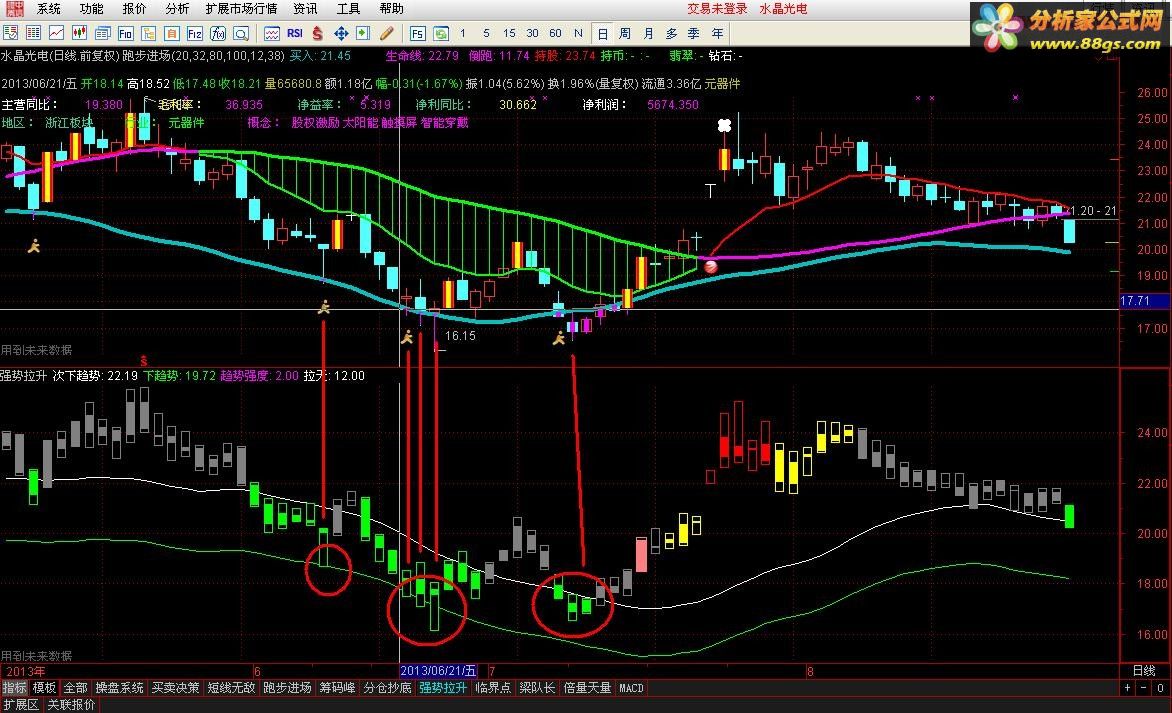Open the 扩展市场行情 menu
Viewport: 1172px width, 713px height.
tap(241, 9)
